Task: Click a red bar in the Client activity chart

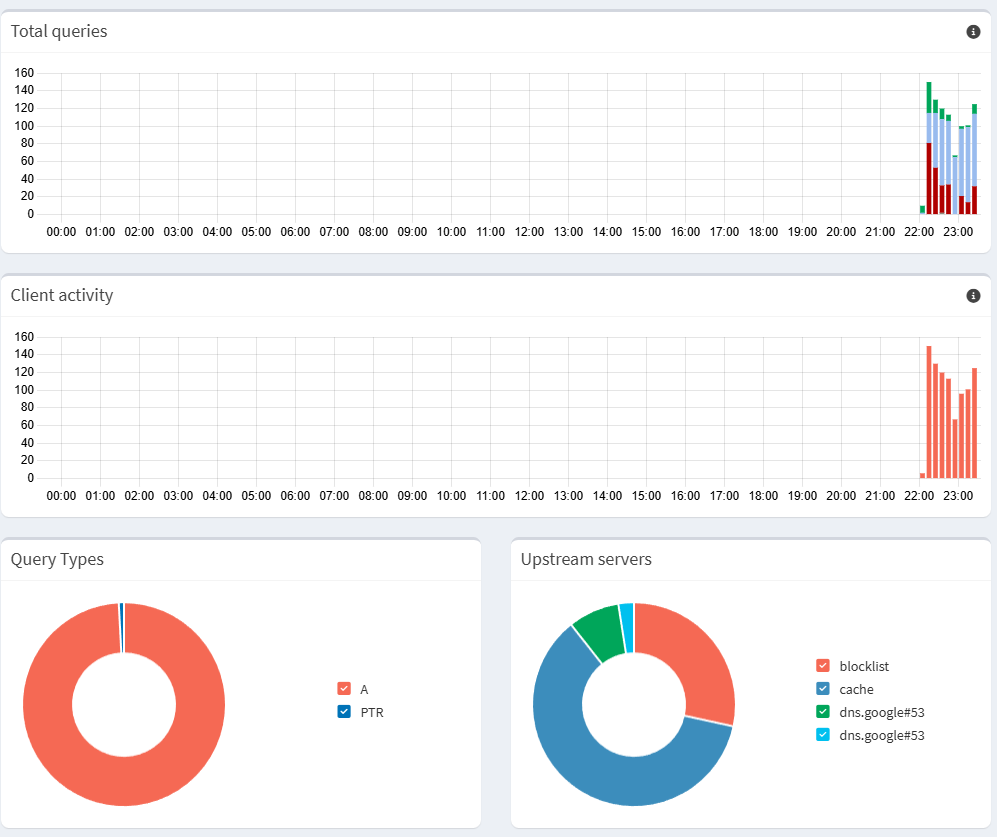Action: point(930,410)
